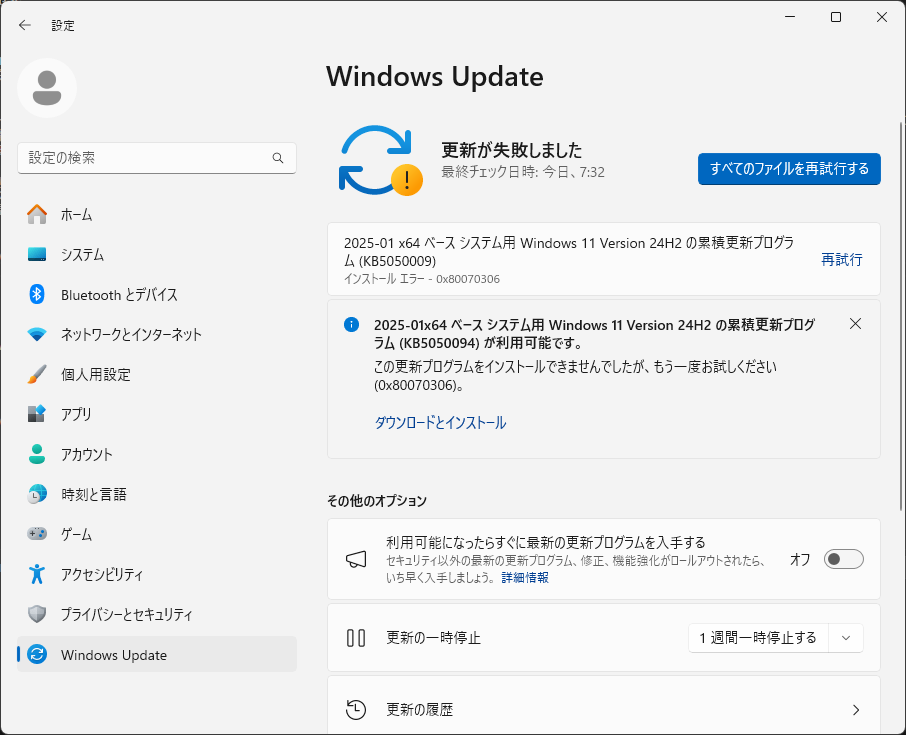Click the globe clock time icon
This screenshot has width=906, height=735.
(37, 494)
